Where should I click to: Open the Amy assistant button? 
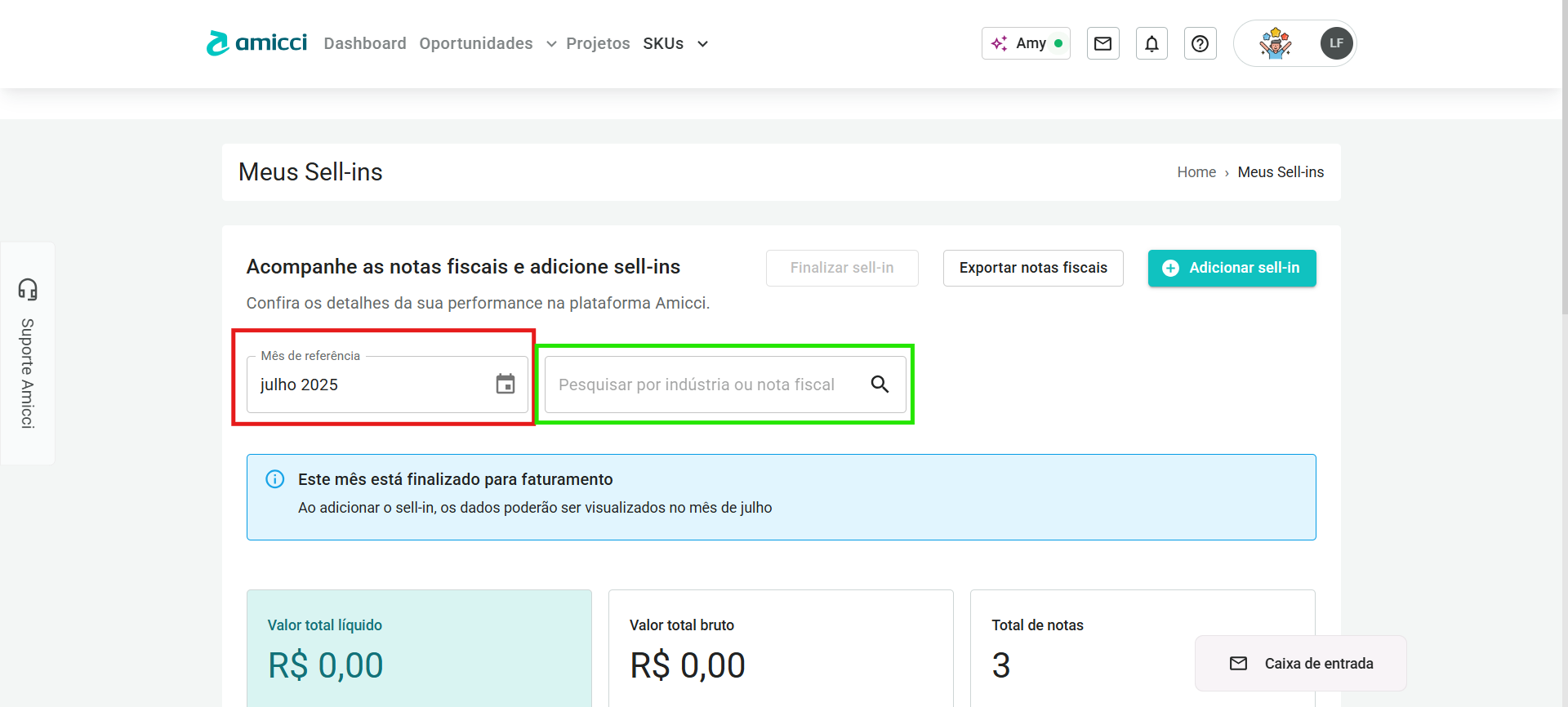click(1026, 43)
